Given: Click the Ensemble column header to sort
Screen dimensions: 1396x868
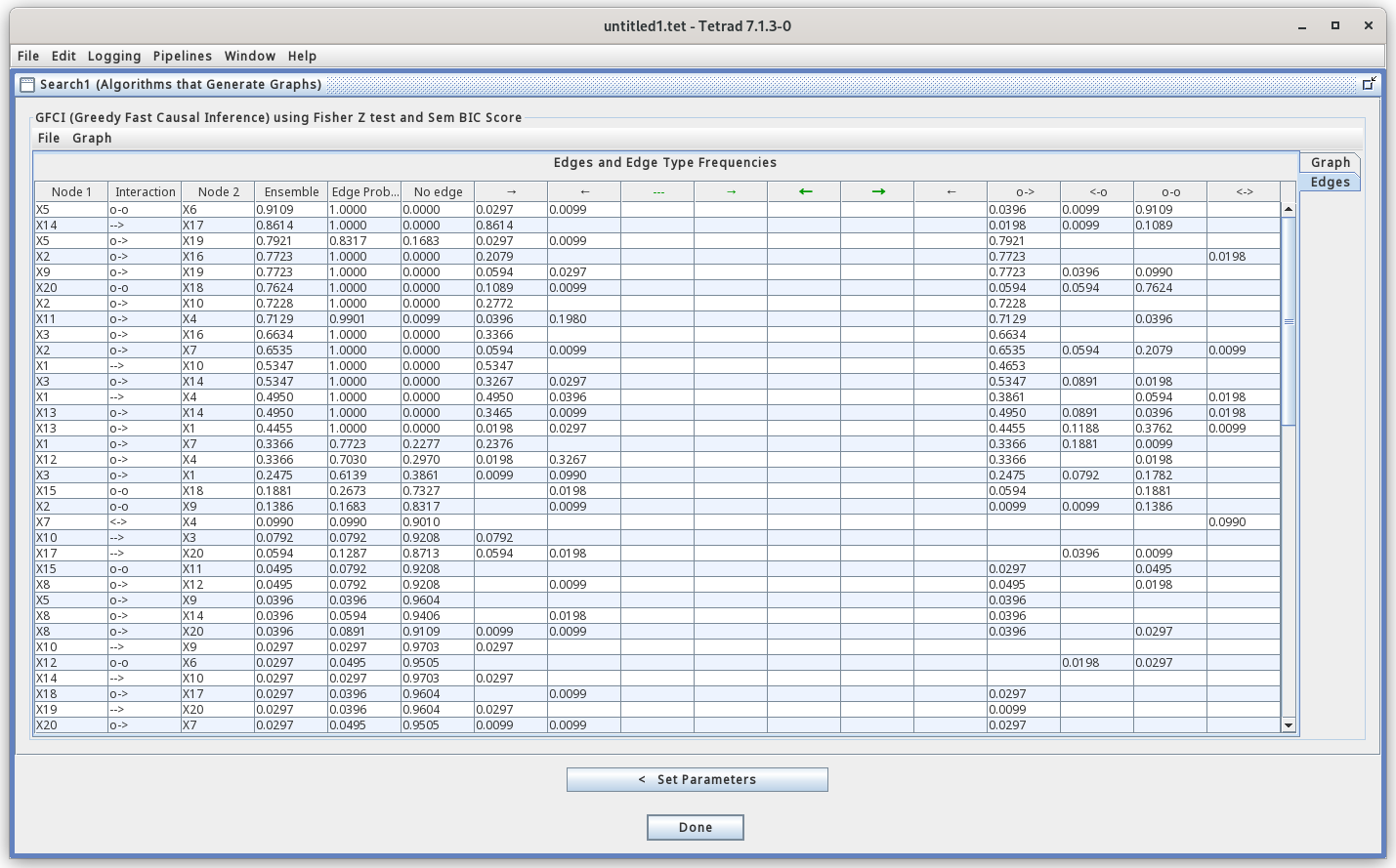Looking at the screenshot, I should [x=290, y=191].
